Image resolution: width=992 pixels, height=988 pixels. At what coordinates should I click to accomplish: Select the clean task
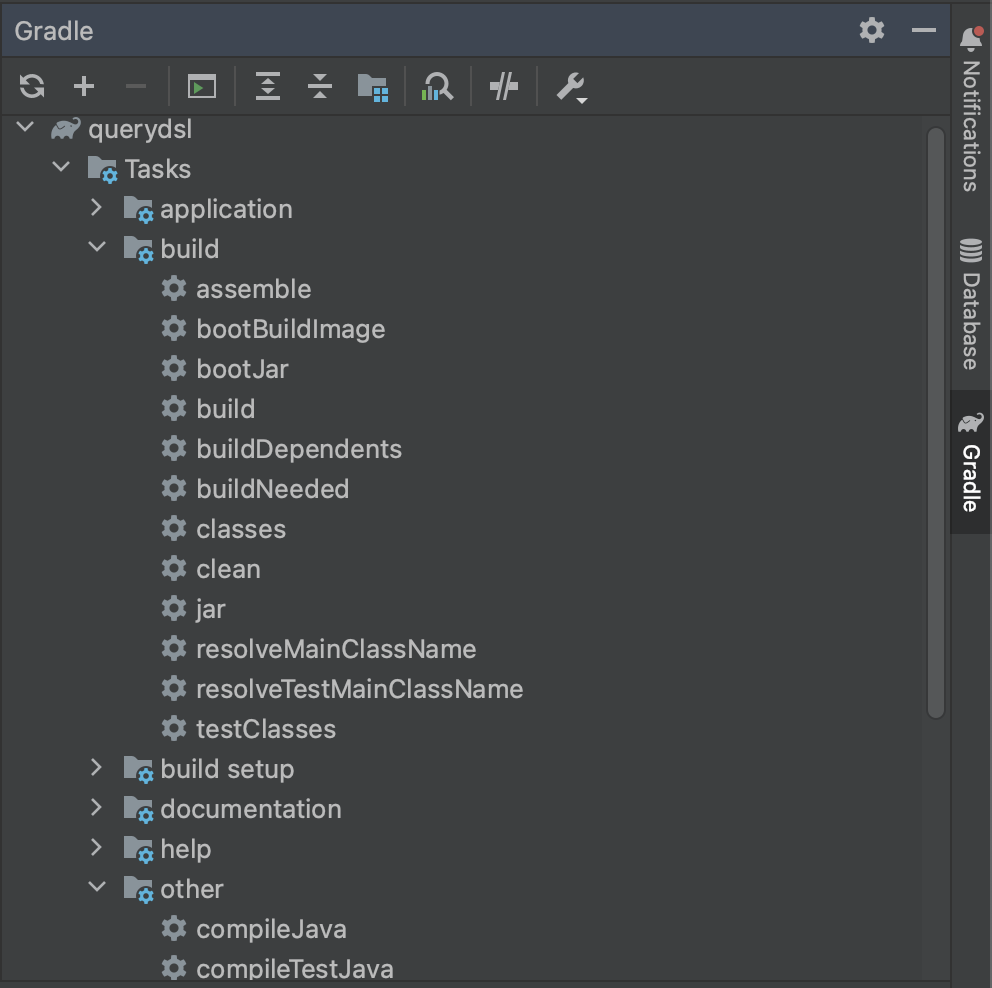point(228,569)
